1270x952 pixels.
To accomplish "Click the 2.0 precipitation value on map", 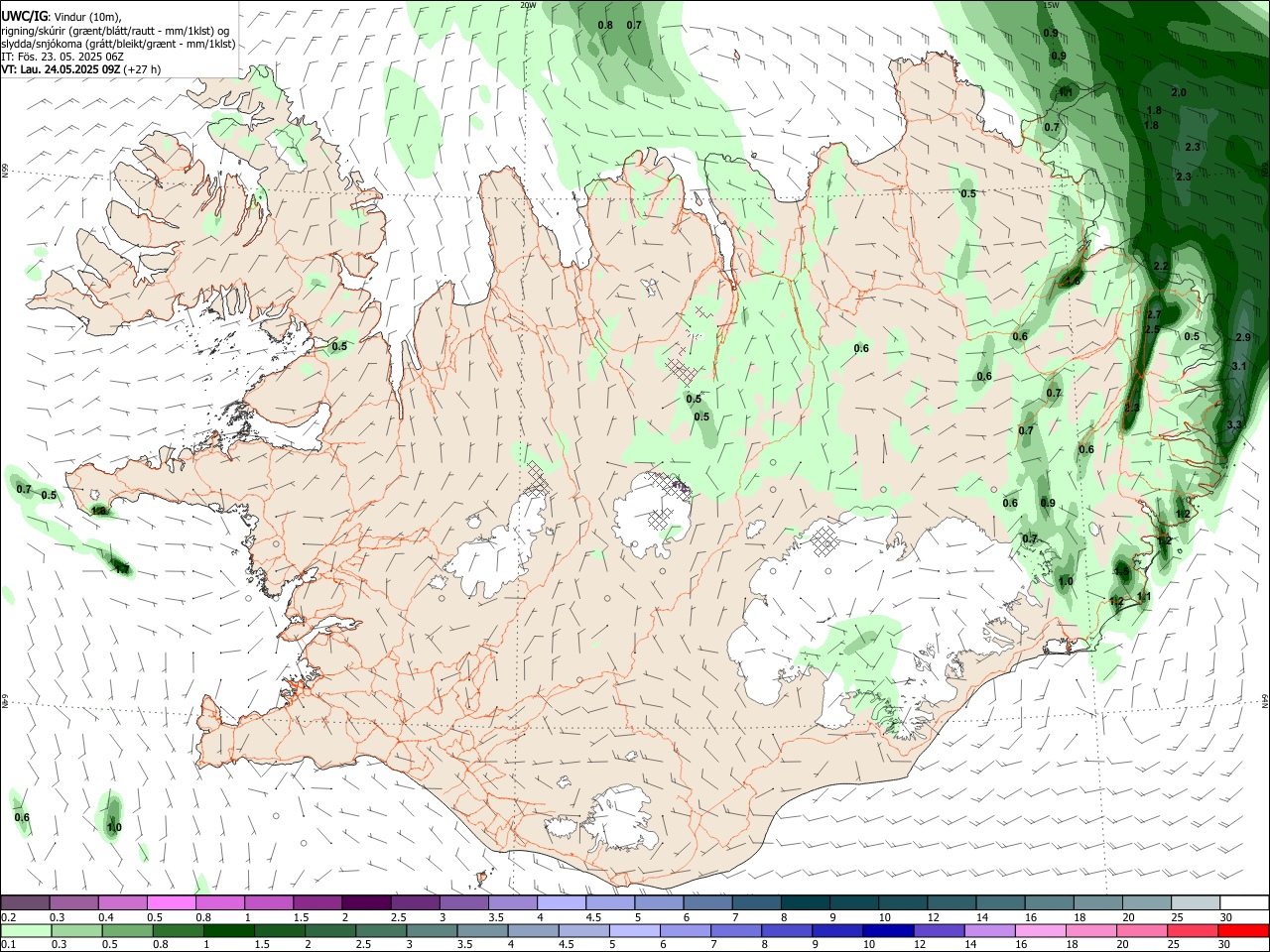I will pos(1179,92).
